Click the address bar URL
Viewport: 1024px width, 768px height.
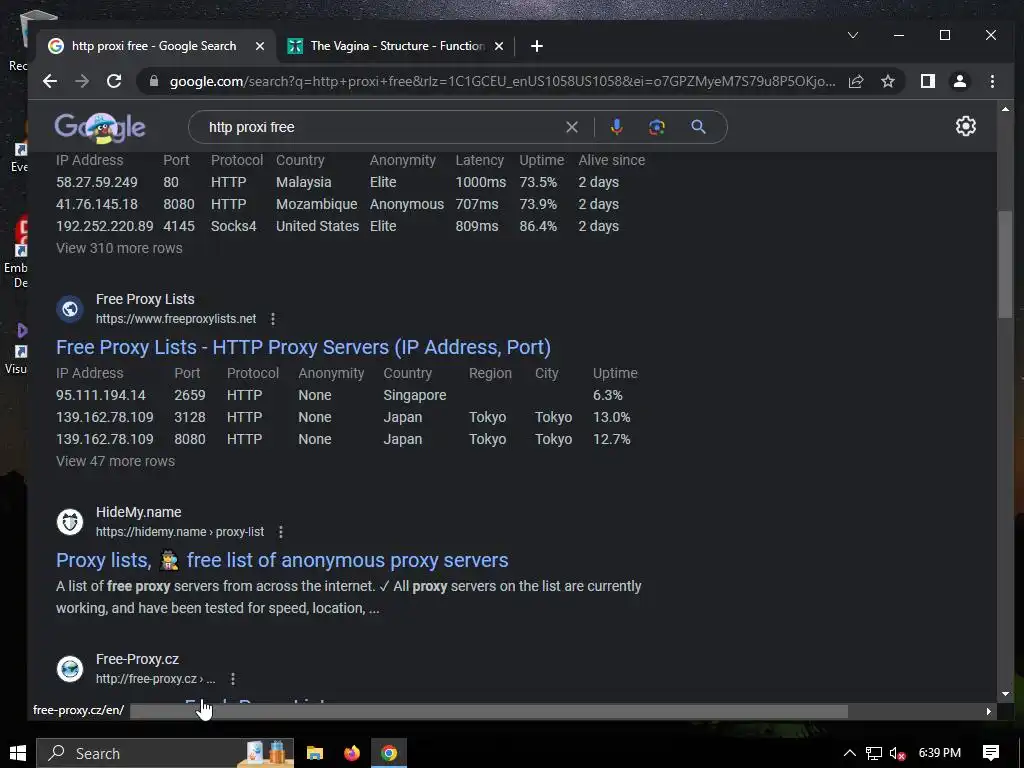(502, 81)
